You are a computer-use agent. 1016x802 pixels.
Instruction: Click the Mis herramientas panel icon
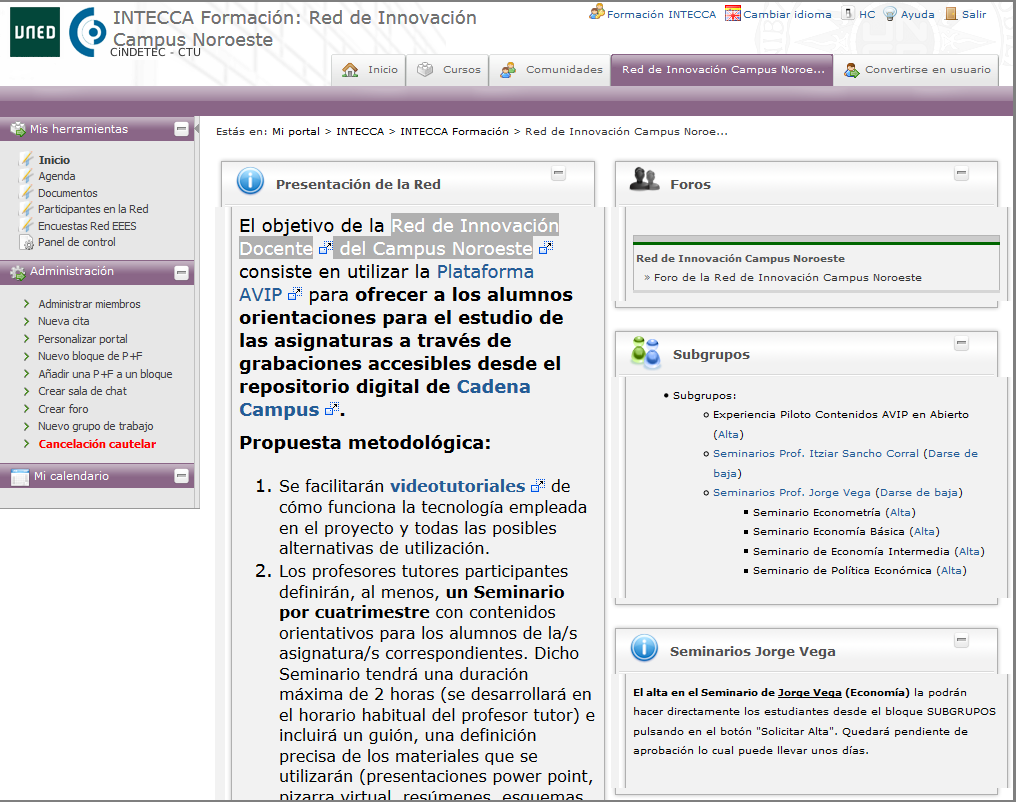click(18, 129)
